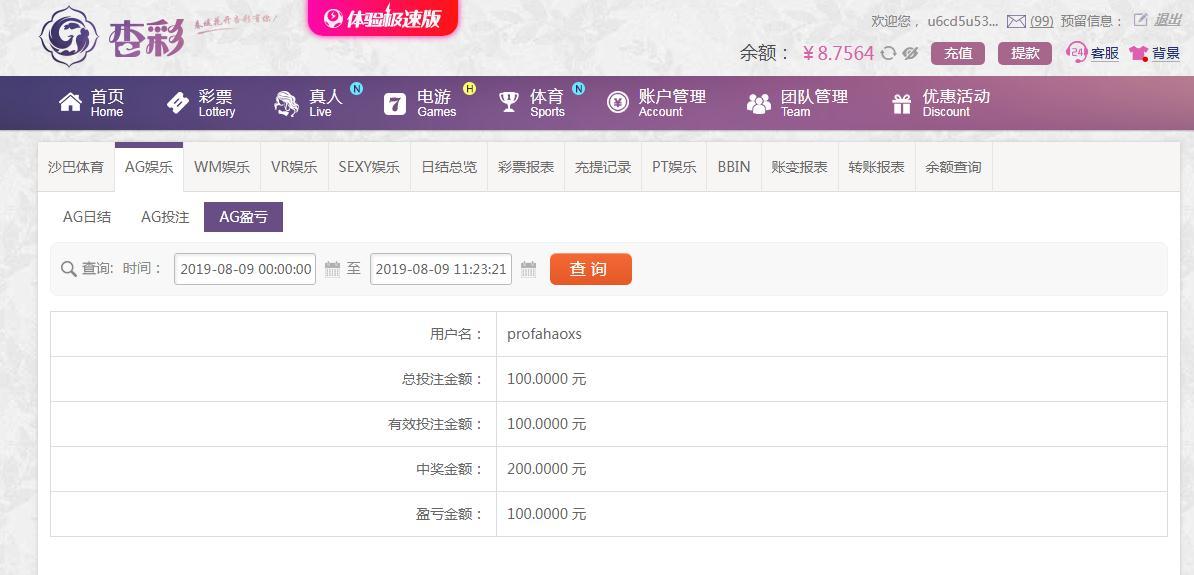
Task: Switch to 日结总览 tab
Action: [449, 167]
